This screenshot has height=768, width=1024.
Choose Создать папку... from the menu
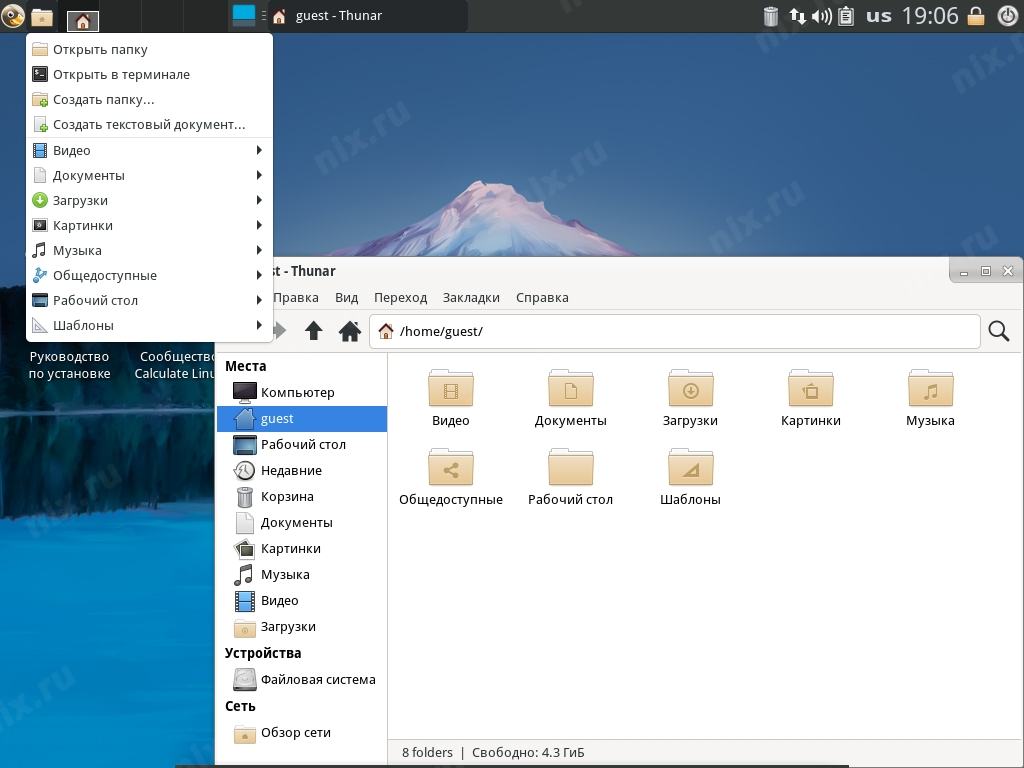pos(103,99)
